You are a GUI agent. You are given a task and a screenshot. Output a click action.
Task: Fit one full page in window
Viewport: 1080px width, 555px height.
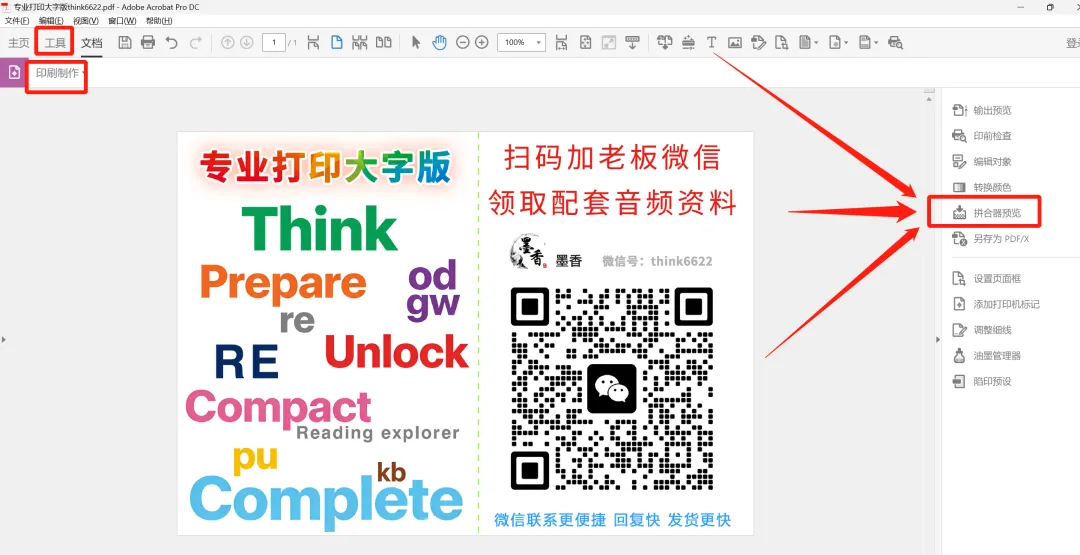tap(585, 43)
